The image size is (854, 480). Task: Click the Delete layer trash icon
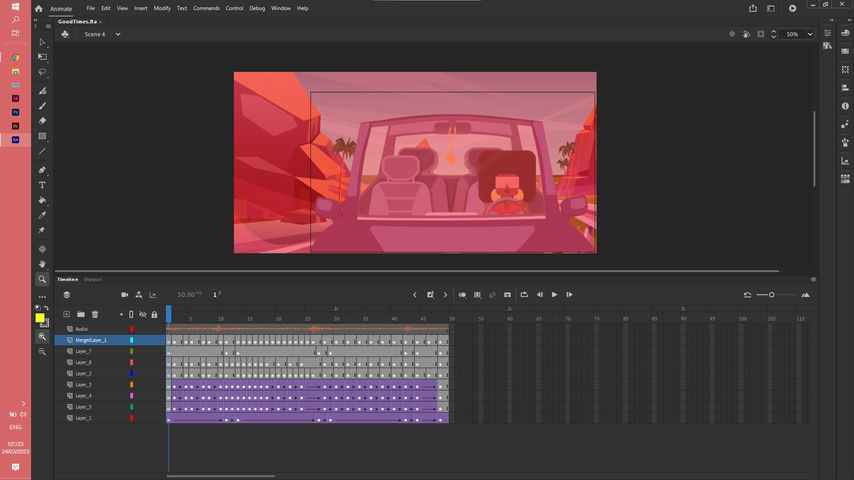coord(95,314)
